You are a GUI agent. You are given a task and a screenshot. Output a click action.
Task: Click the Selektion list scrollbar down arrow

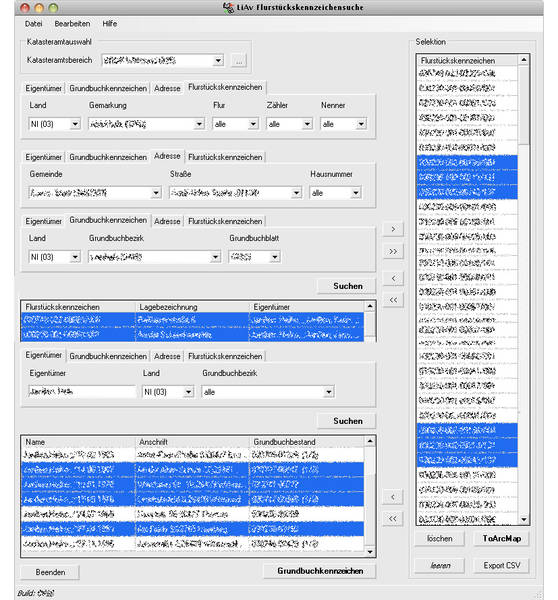point(524,519)
